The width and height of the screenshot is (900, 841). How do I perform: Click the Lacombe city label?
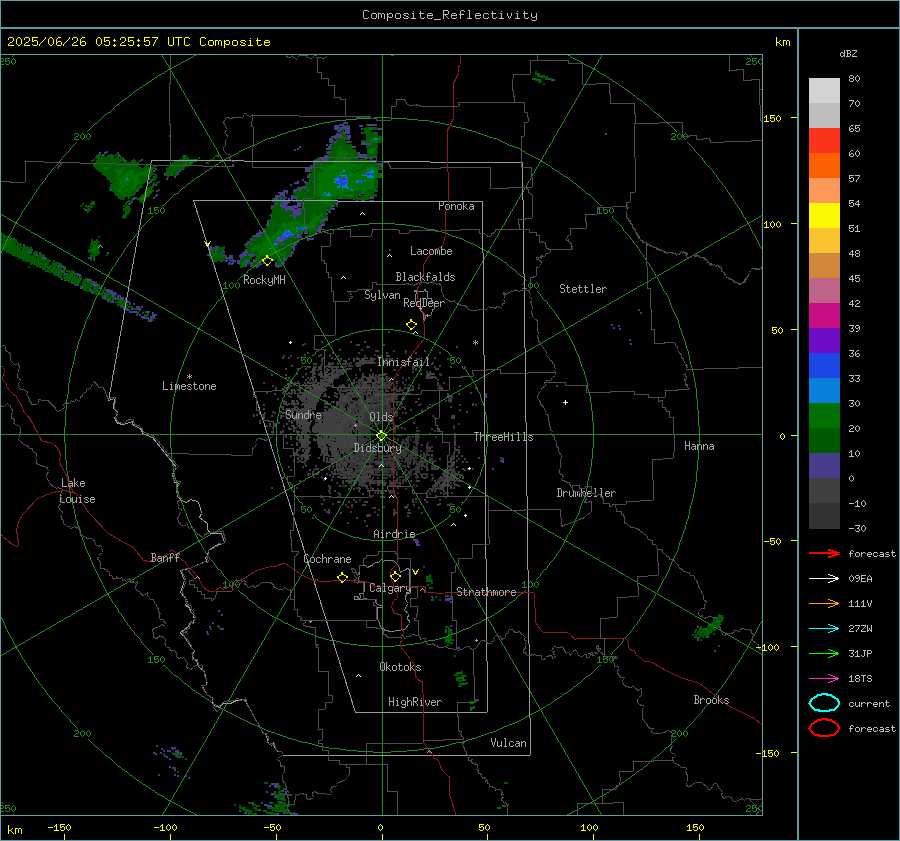431,251
